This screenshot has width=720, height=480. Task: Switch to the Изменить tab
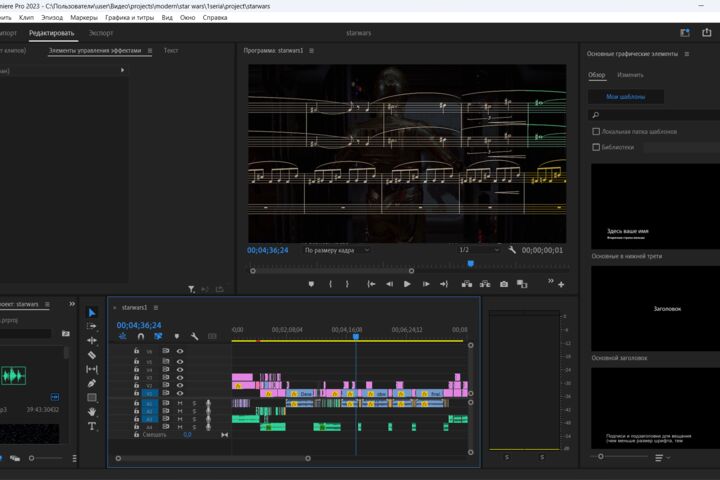coord(630,75)
